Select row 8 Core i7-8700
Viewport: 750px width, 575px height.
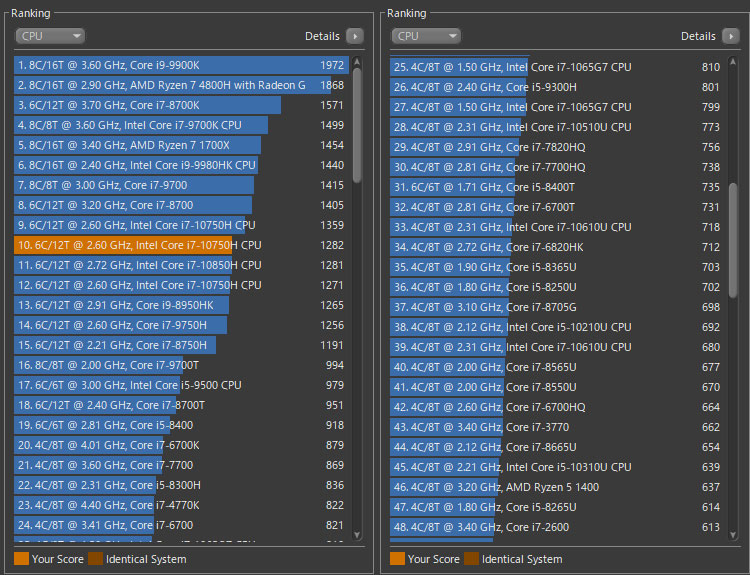point(182,205)
